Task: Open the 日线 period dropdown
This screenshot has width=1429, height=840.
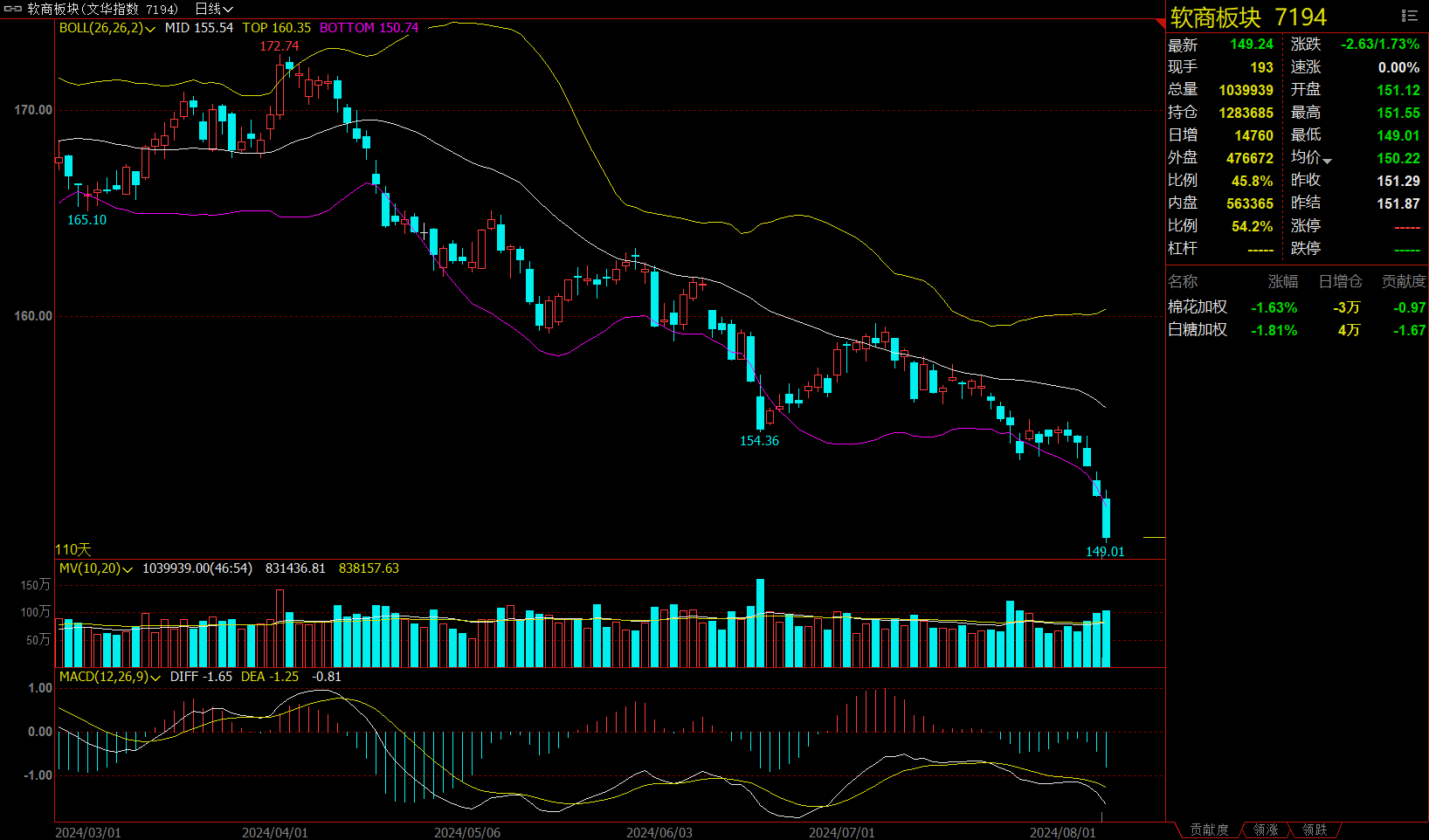Action: coord(214,9)
